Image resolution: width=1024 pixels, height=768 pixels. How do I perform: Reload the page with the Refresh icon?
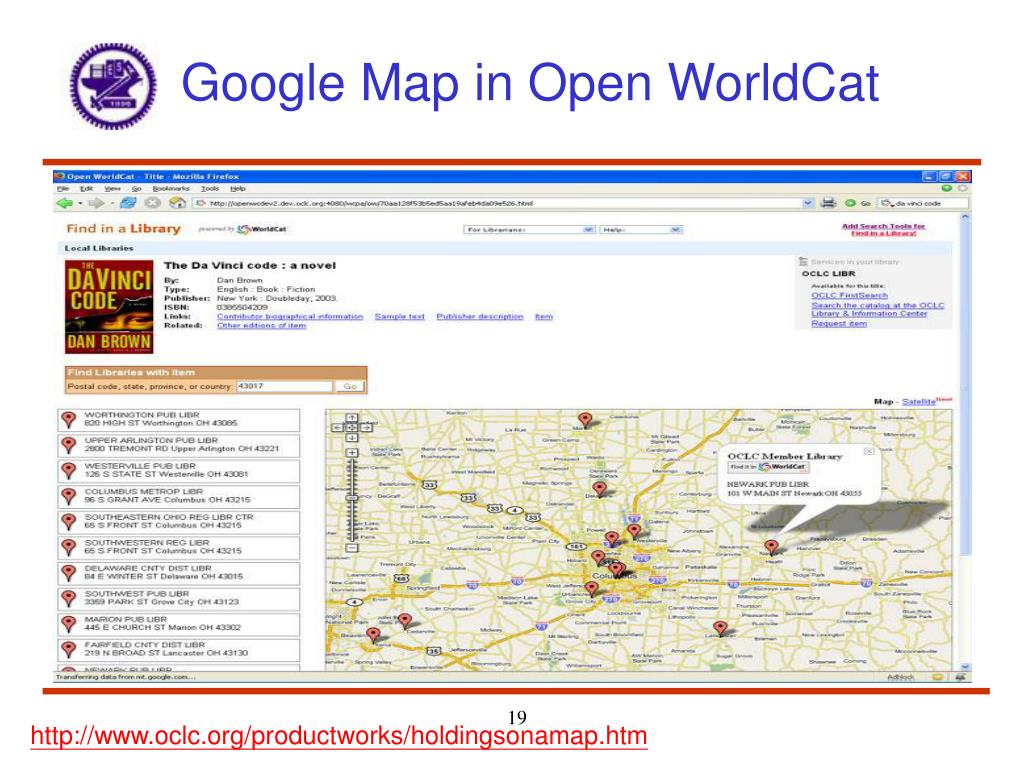[x=128, y=203]
